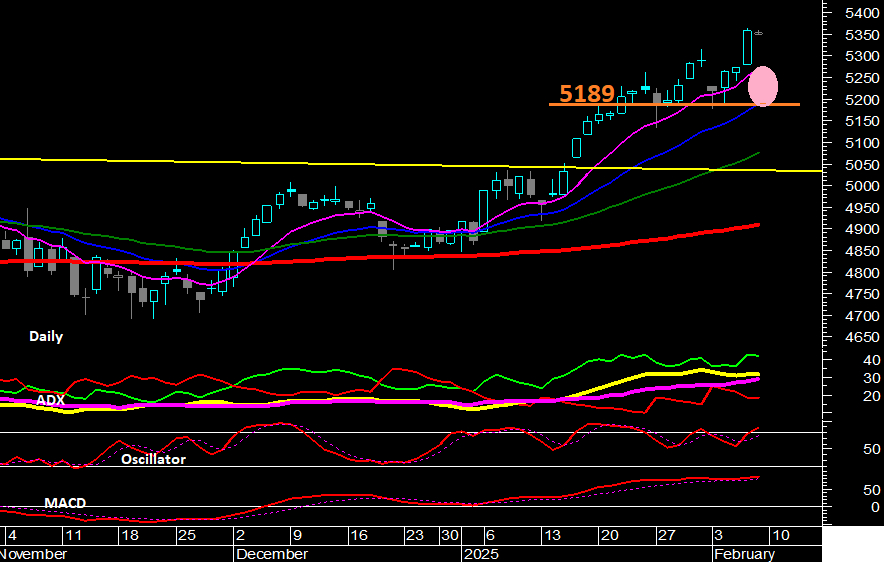Click the December 16 date tick

(359, 535)
